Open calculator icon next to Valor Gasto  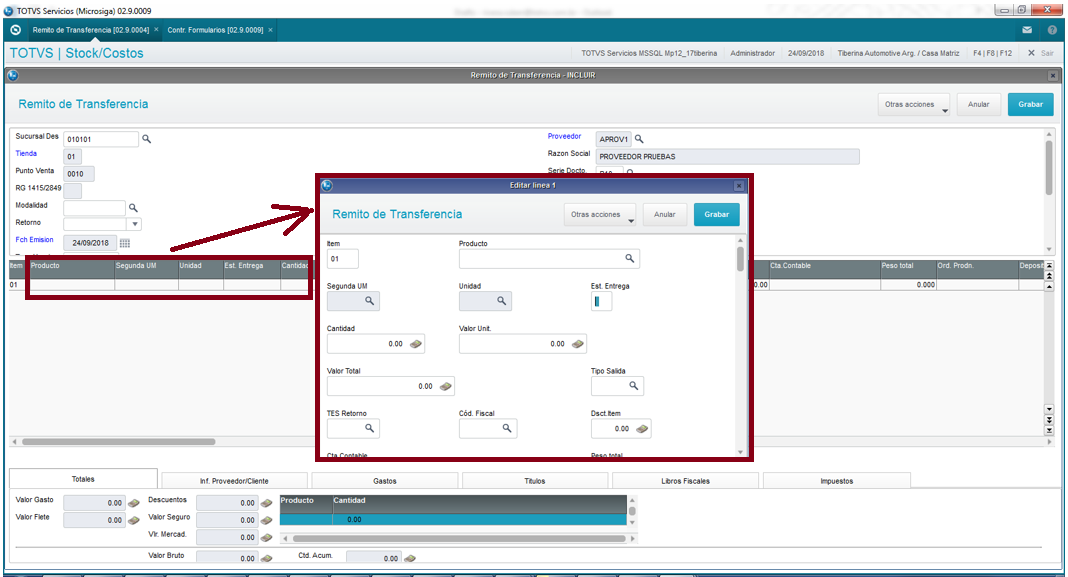pyautogui.click(x=134, y=503)
